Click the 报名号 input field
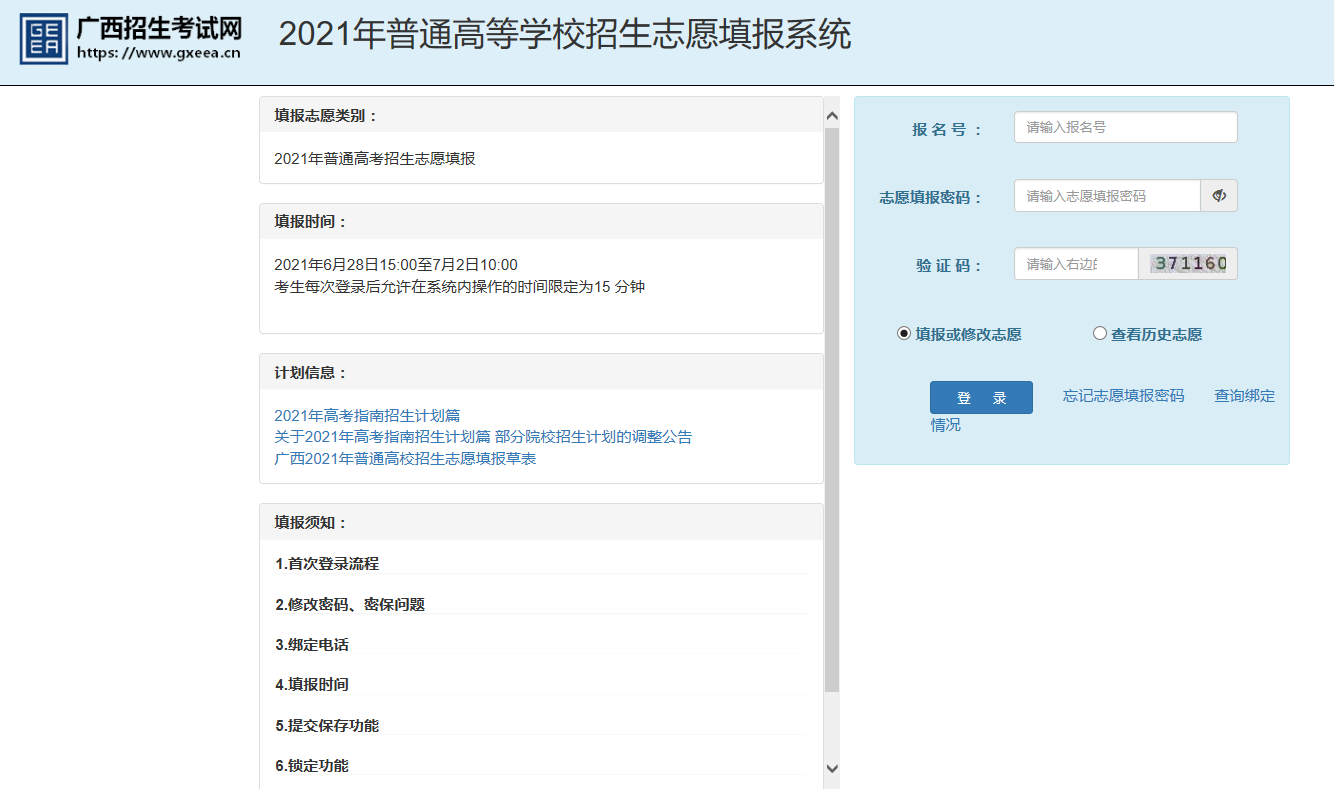This screenshot has height=802, width=1334. (x=1125, y=127)
